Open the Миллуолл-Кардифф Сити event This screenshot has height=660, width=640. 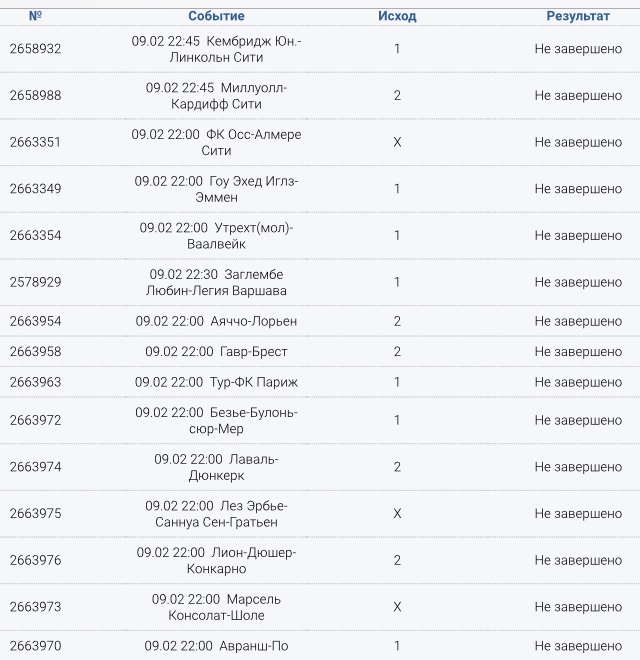[x=216, y=96]
